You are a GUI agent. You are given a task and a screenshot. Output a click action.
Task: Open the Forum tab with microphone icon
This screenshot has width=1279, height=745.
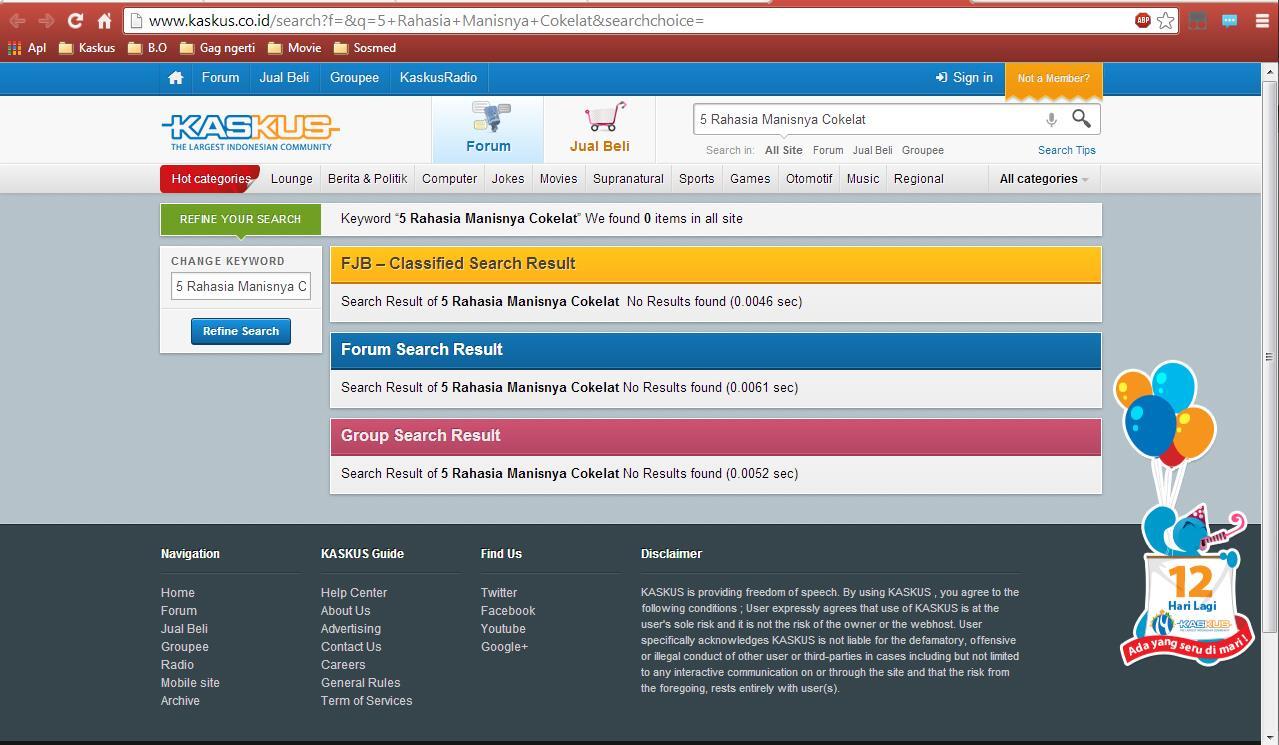[x=488, y=128]
